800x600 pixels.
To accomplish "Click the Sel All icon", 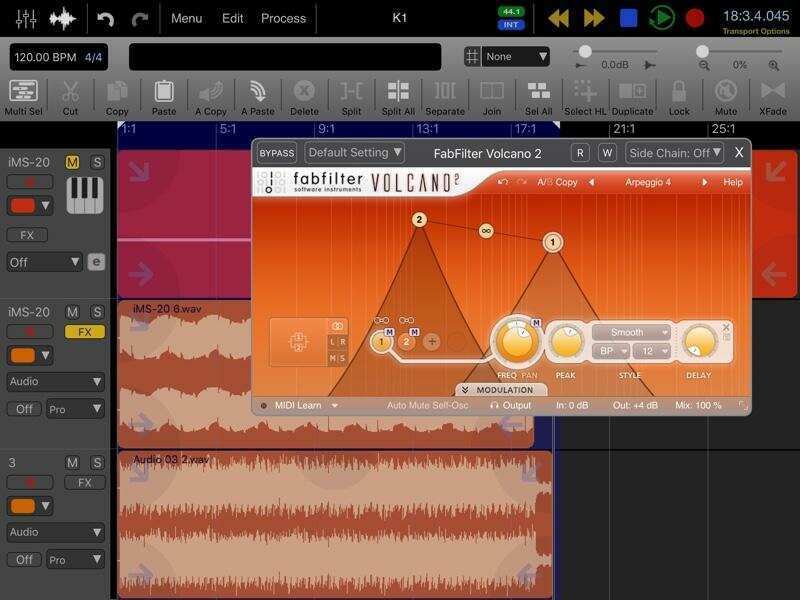I will click(539, 97).
